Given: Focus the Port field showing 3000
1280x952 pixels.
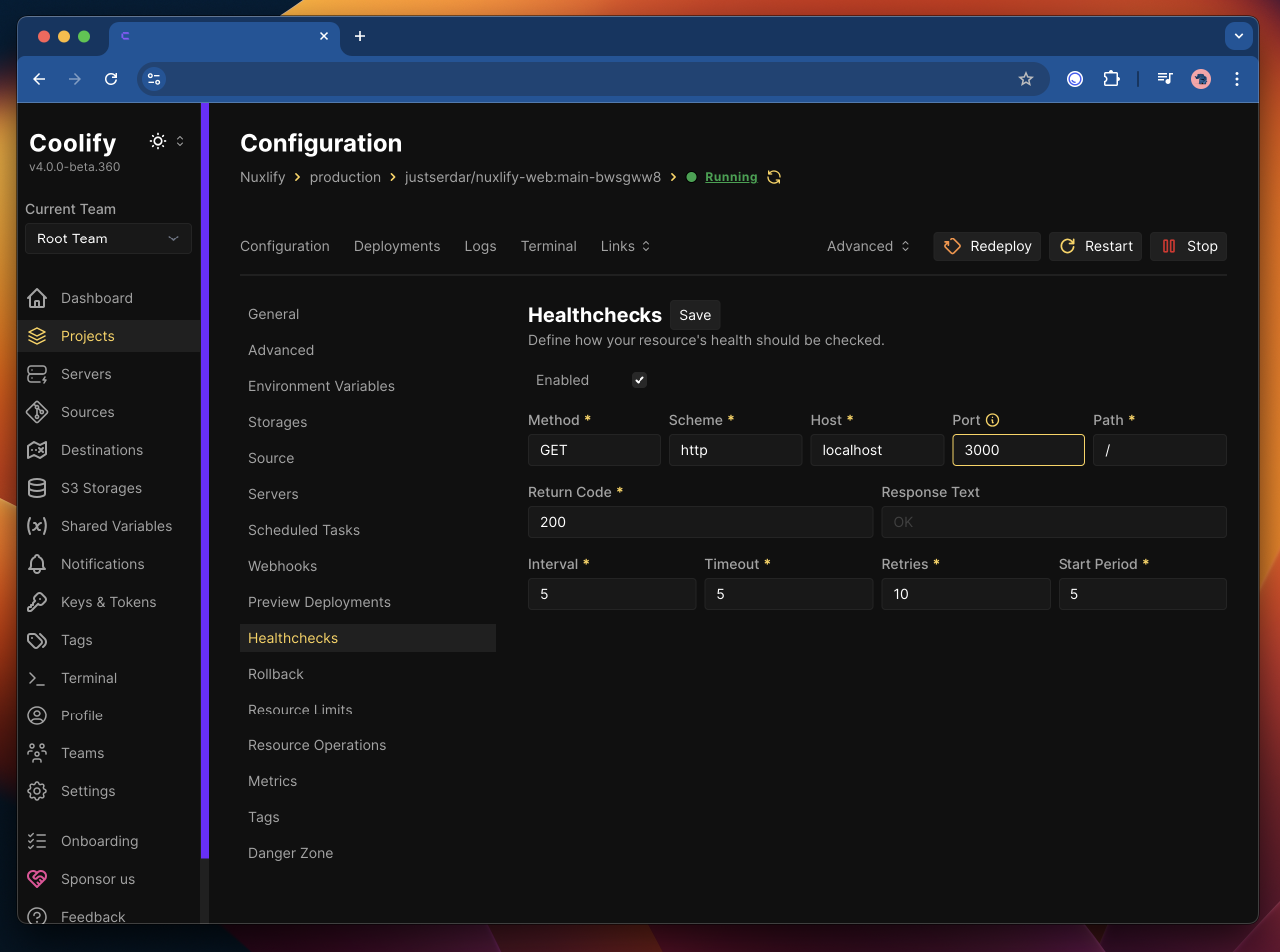Looking at the screenshot, I should pos(1019,450).
